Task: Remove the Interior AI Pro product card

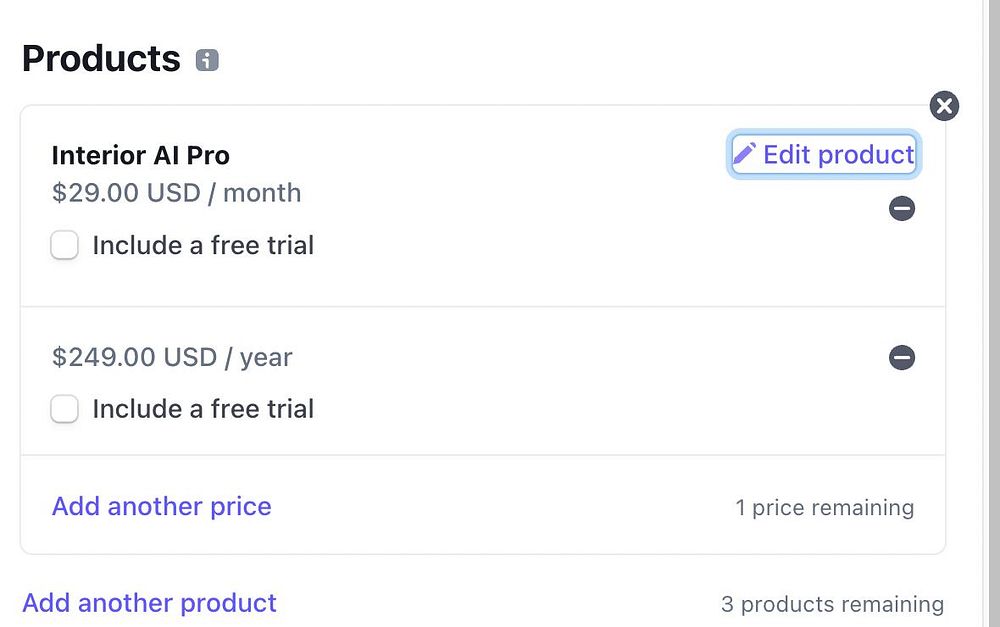Action: 944,105
